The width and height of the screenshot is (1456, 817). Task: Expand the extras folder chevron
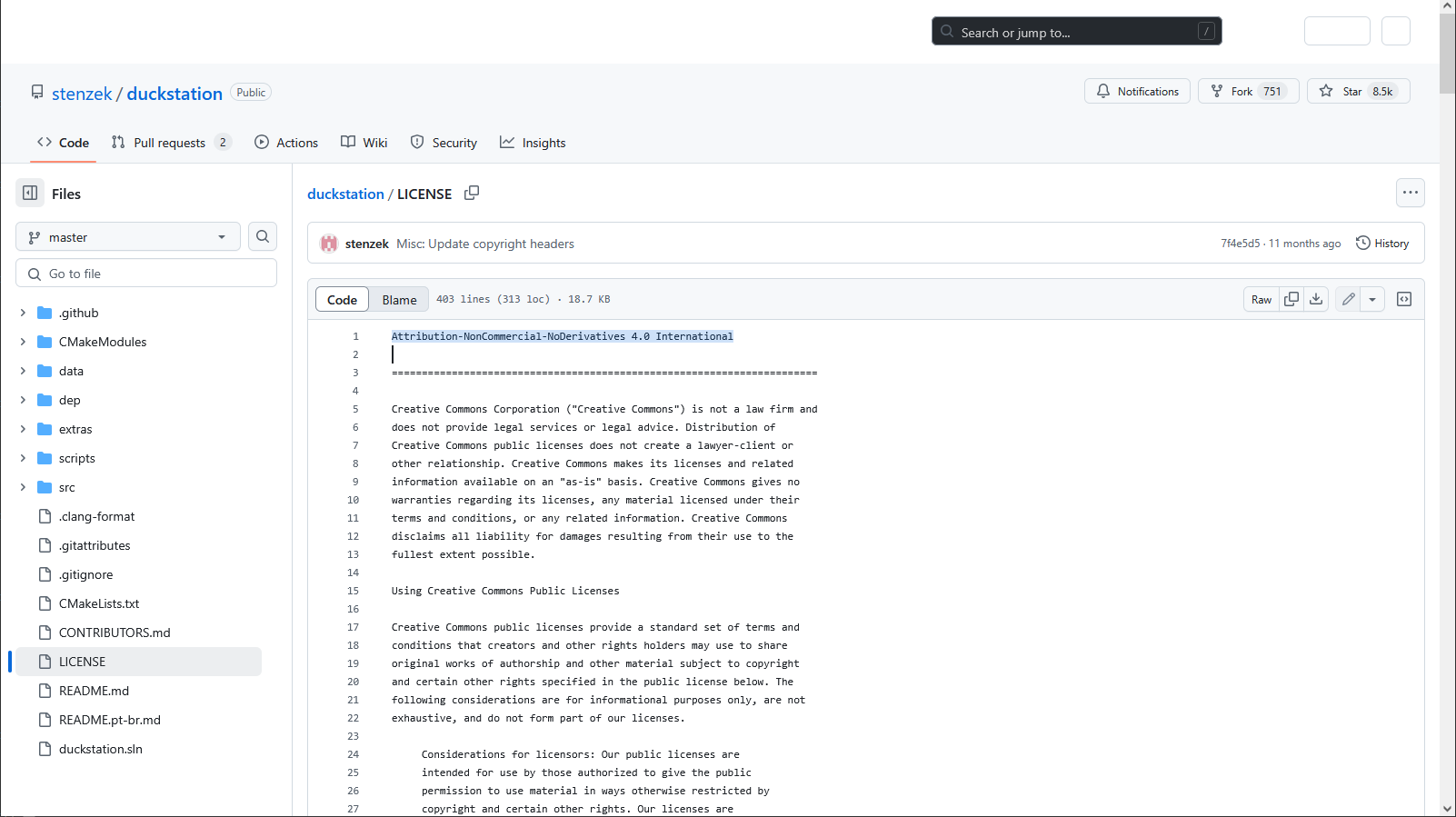(23, 429)
